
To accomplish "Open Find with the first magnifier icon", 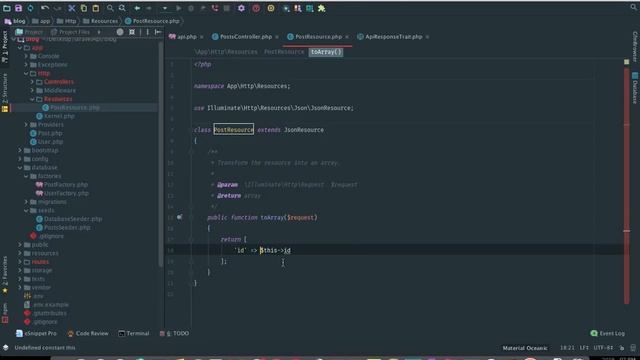I will coord(110,8).
